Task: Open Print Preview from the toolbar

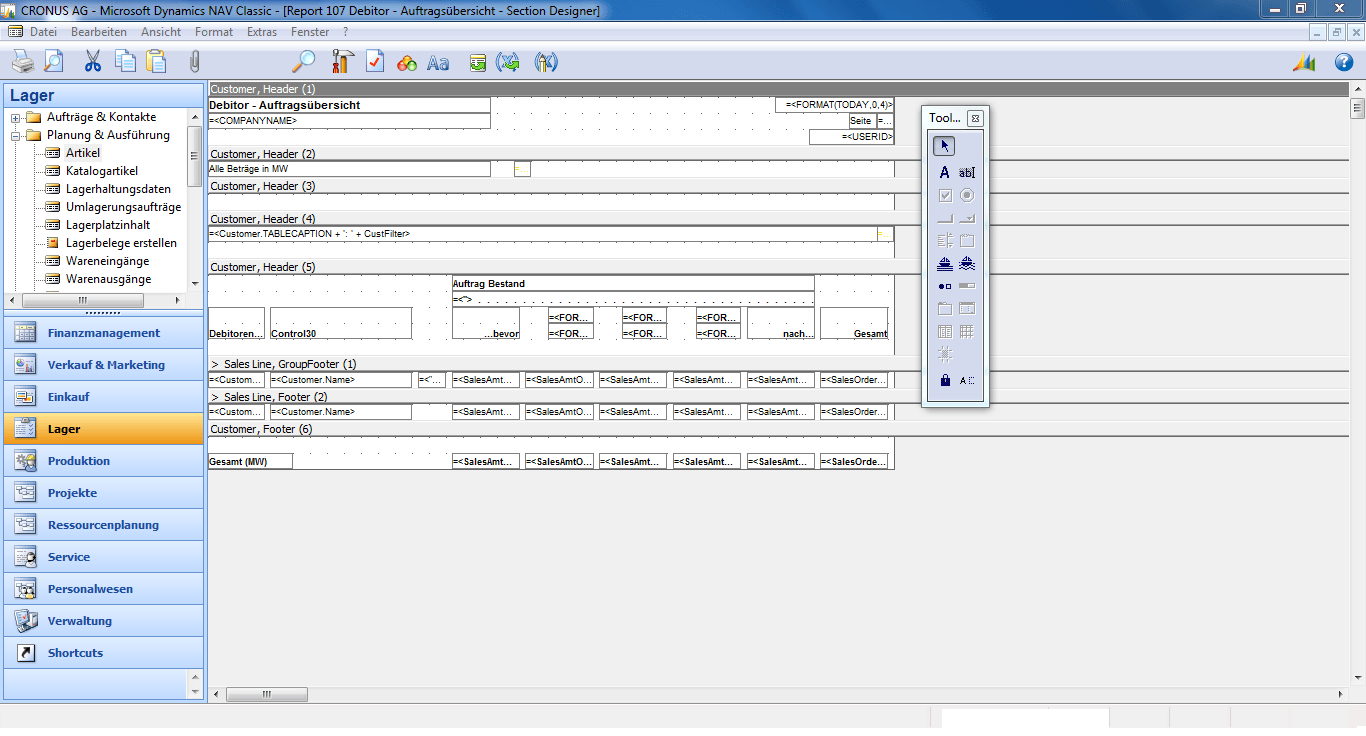Action: tap(53, 62)
